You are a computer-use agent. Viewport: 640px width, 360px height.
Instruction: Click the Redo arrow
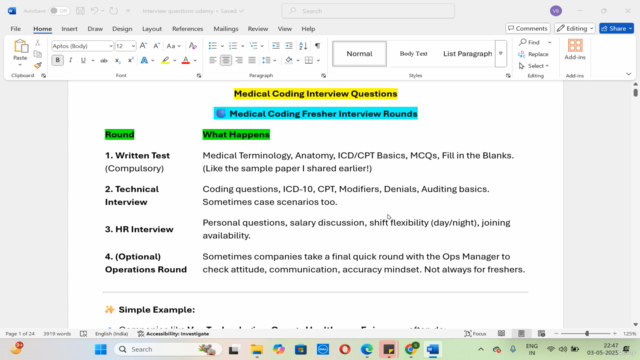coord(114,11)
